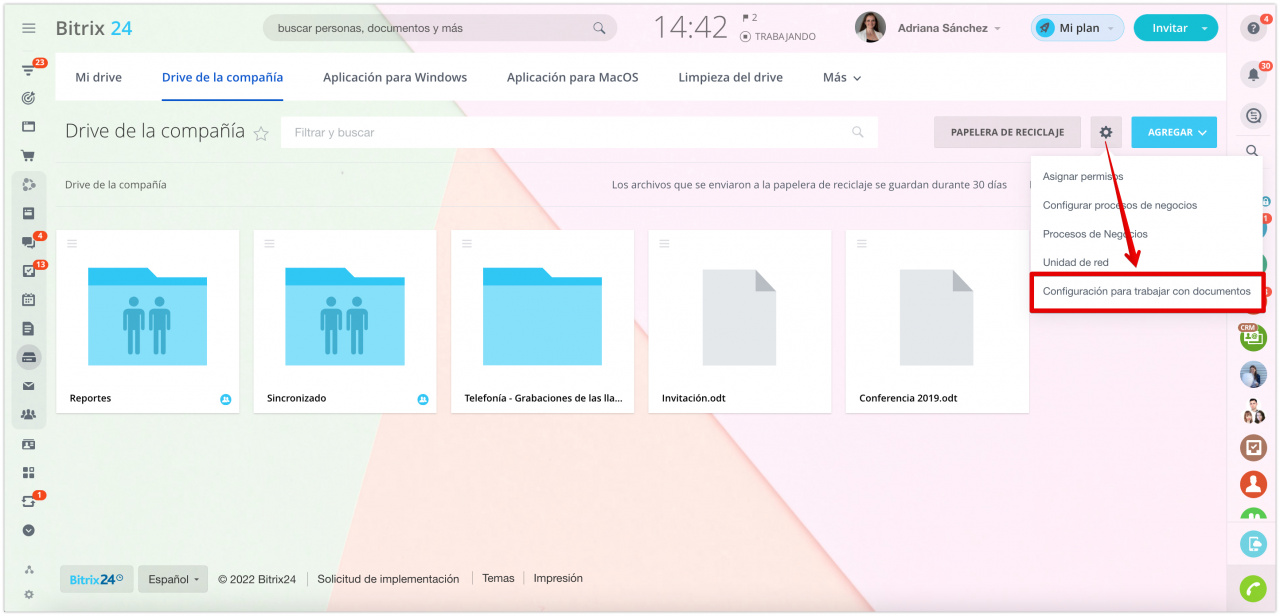Focus the top search personas field
This screenshot has width=1280, height=616.
click(440, 28)
